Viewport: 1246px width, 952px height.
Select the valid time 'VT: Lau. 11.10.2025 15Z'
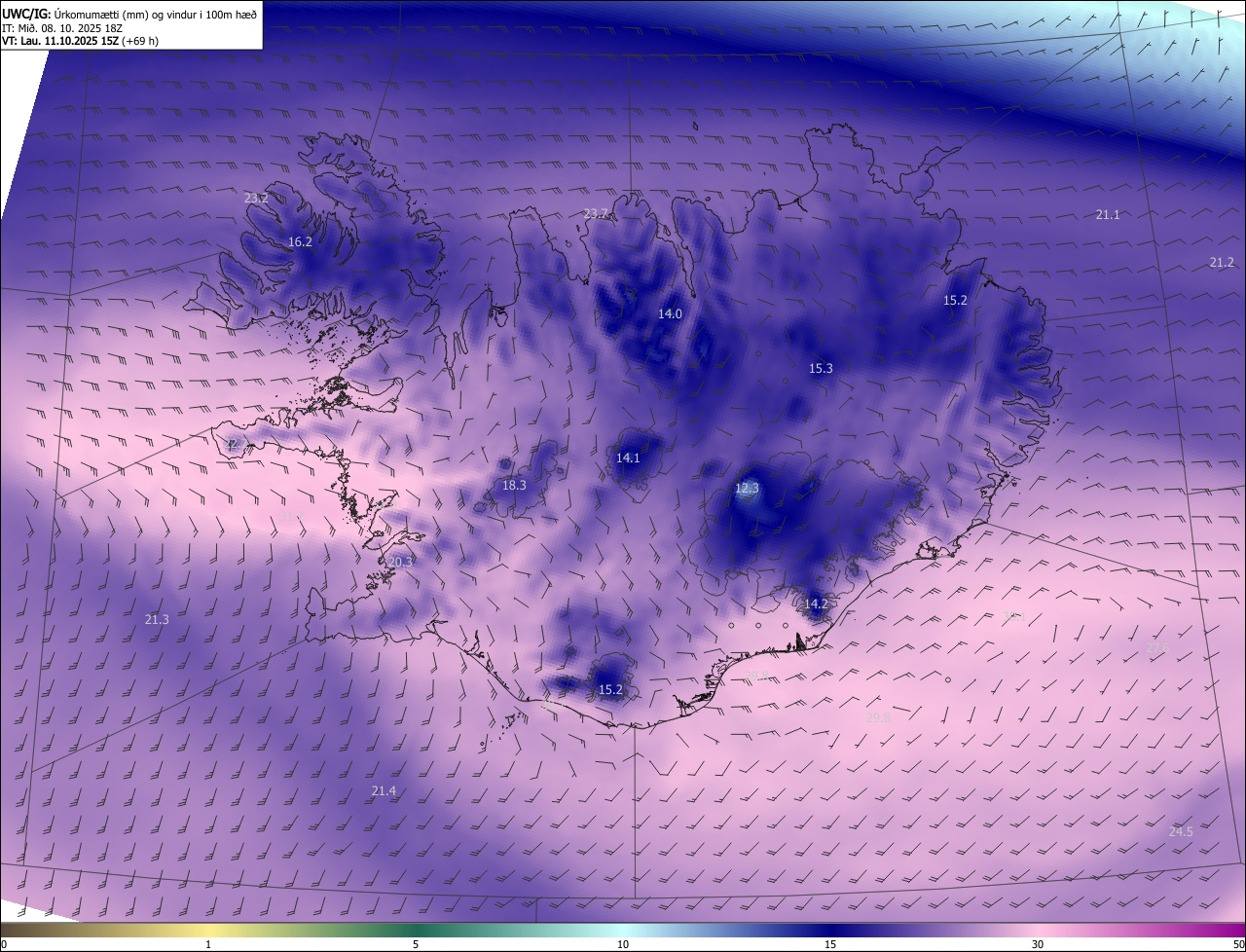[x=59, y=41]
